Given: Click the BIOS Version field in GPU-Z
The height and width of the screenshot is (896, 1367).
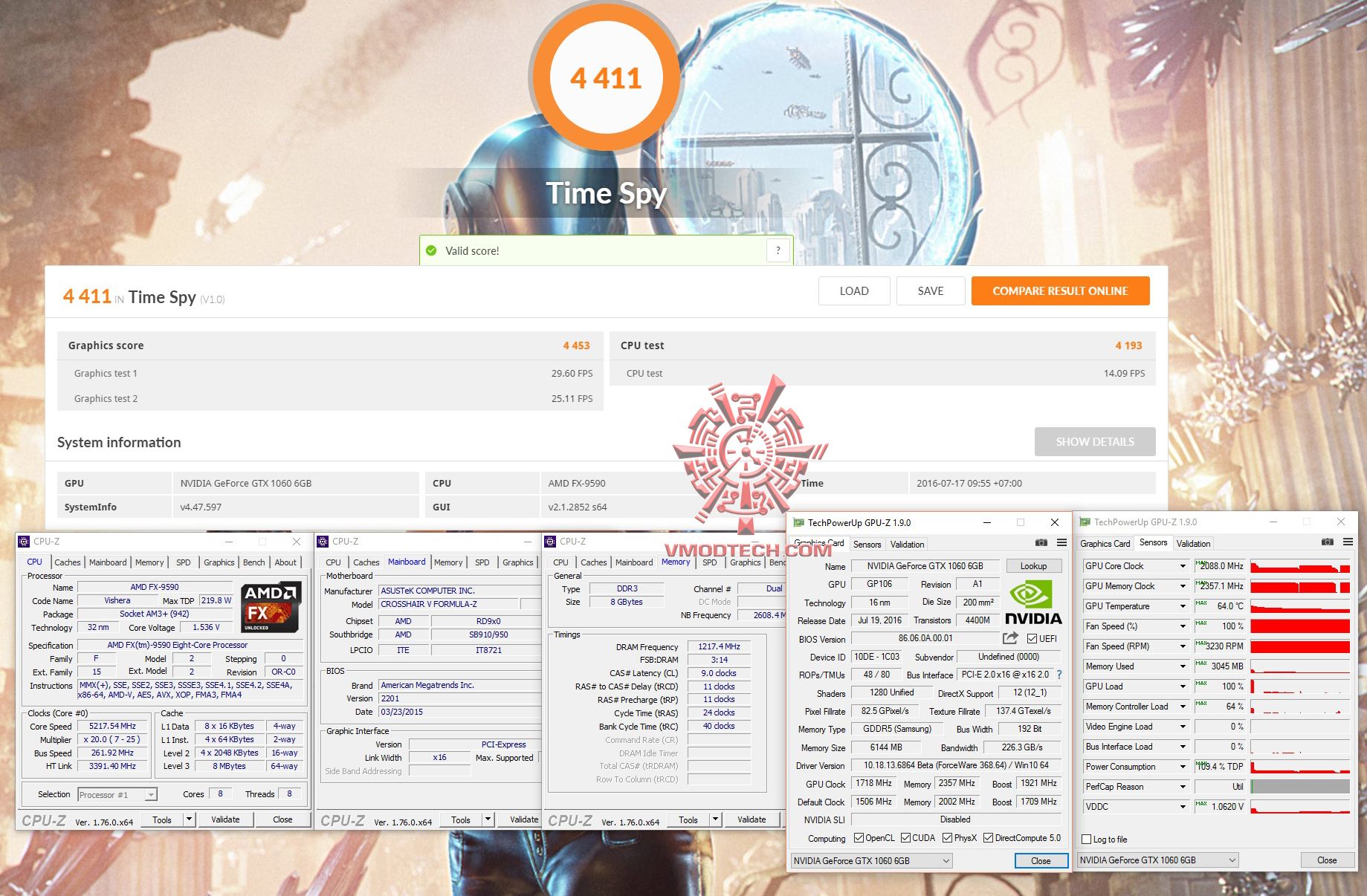Looking at the screenshot, I should [x=925, y=638].
